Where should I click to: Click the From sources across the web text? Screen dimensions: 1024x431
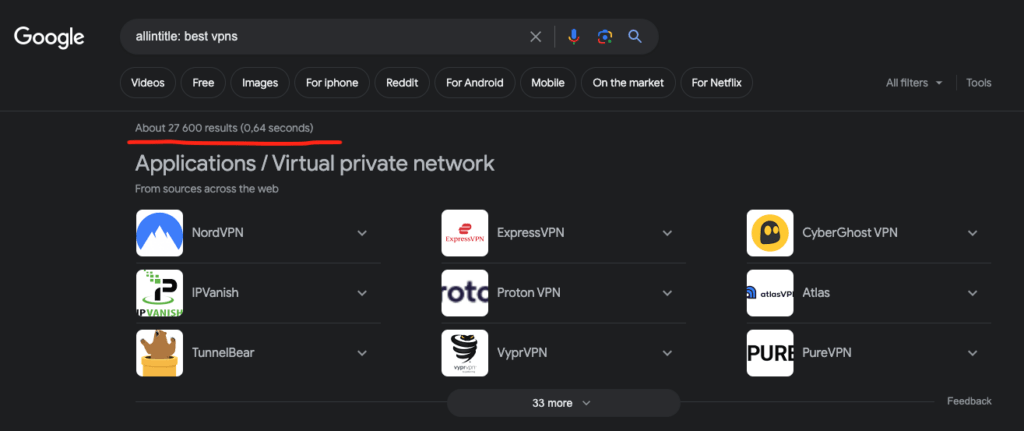tap(207, 189)
